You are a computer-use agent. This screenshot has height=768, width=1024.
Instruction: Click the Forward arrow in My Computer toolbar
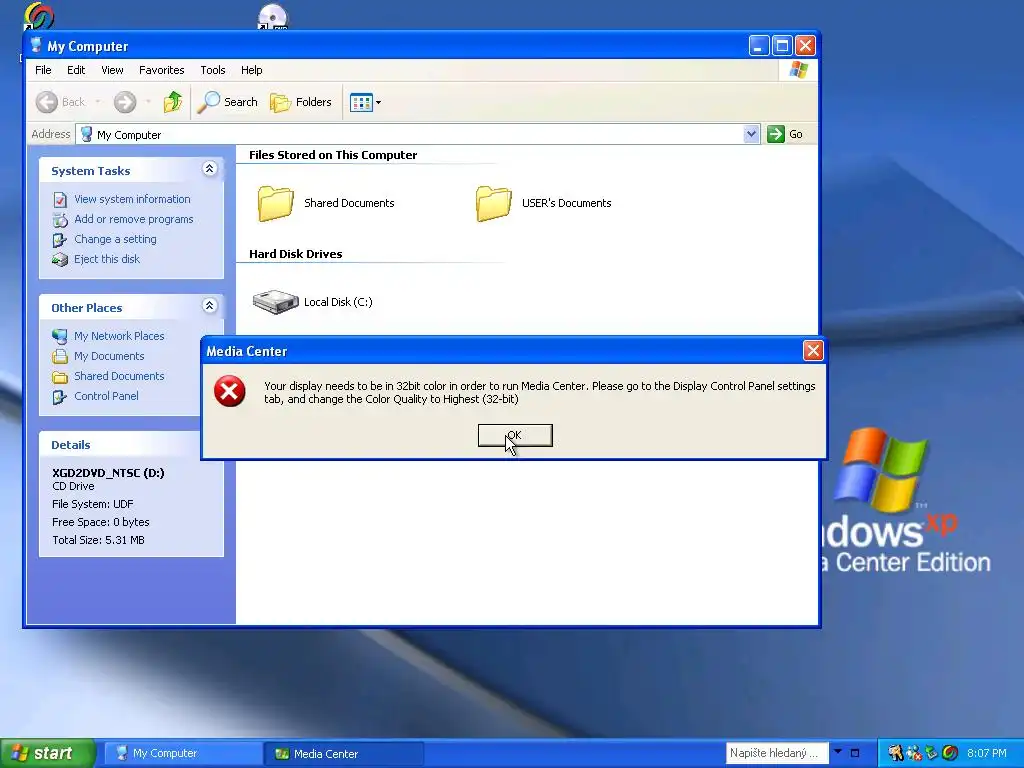tap(125, 102)
